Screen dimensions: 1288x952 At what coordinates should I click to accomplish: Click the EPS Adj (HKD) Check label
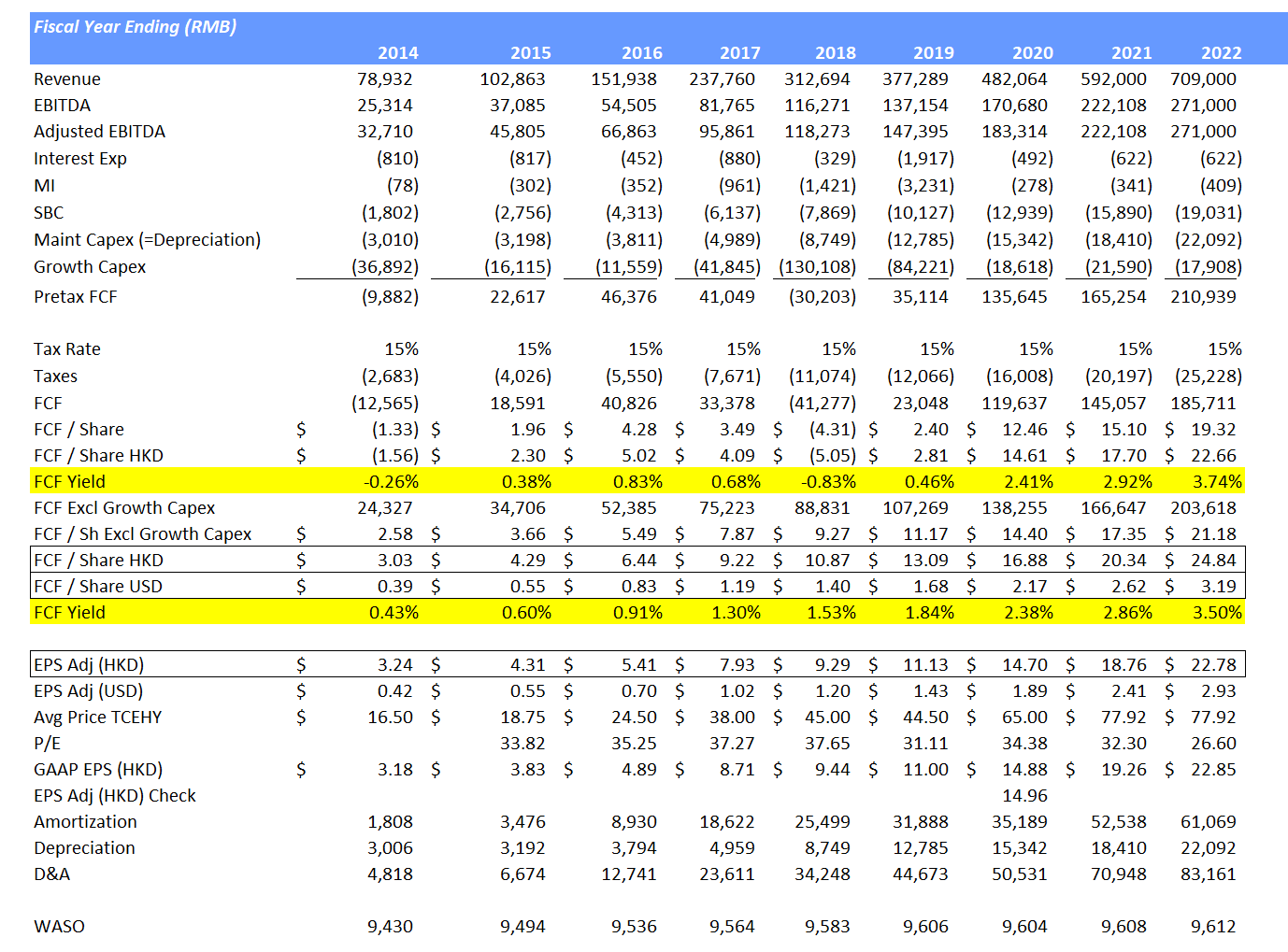[x=115, y=796]
